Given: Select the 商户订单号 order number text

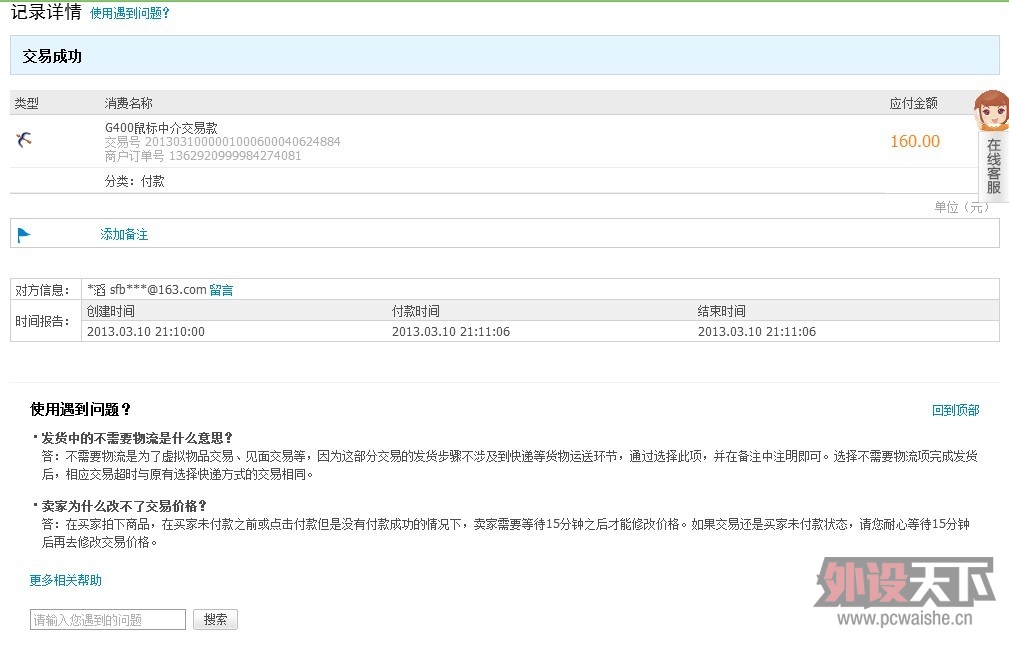Looking at the screenshot, I should [x=202, y=156].
